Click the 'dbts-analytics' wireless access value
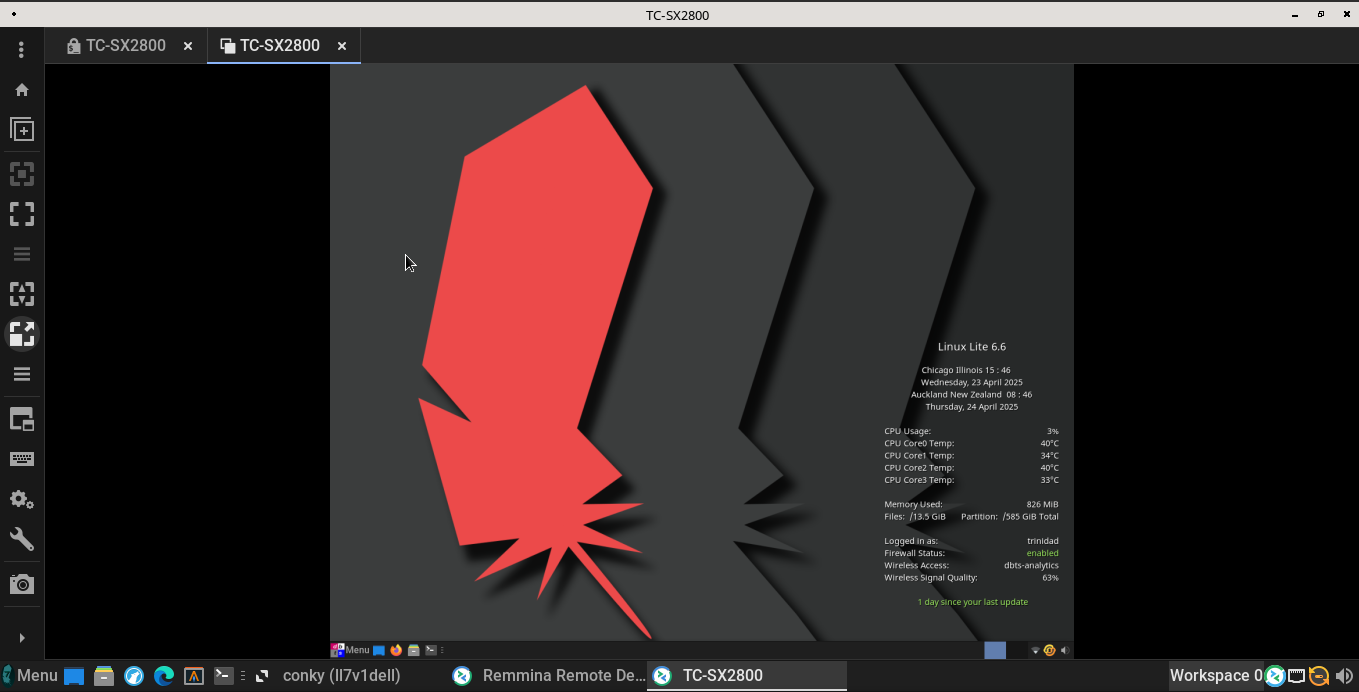Viewport: 1359px width, 692px height. pos(1031,565)
